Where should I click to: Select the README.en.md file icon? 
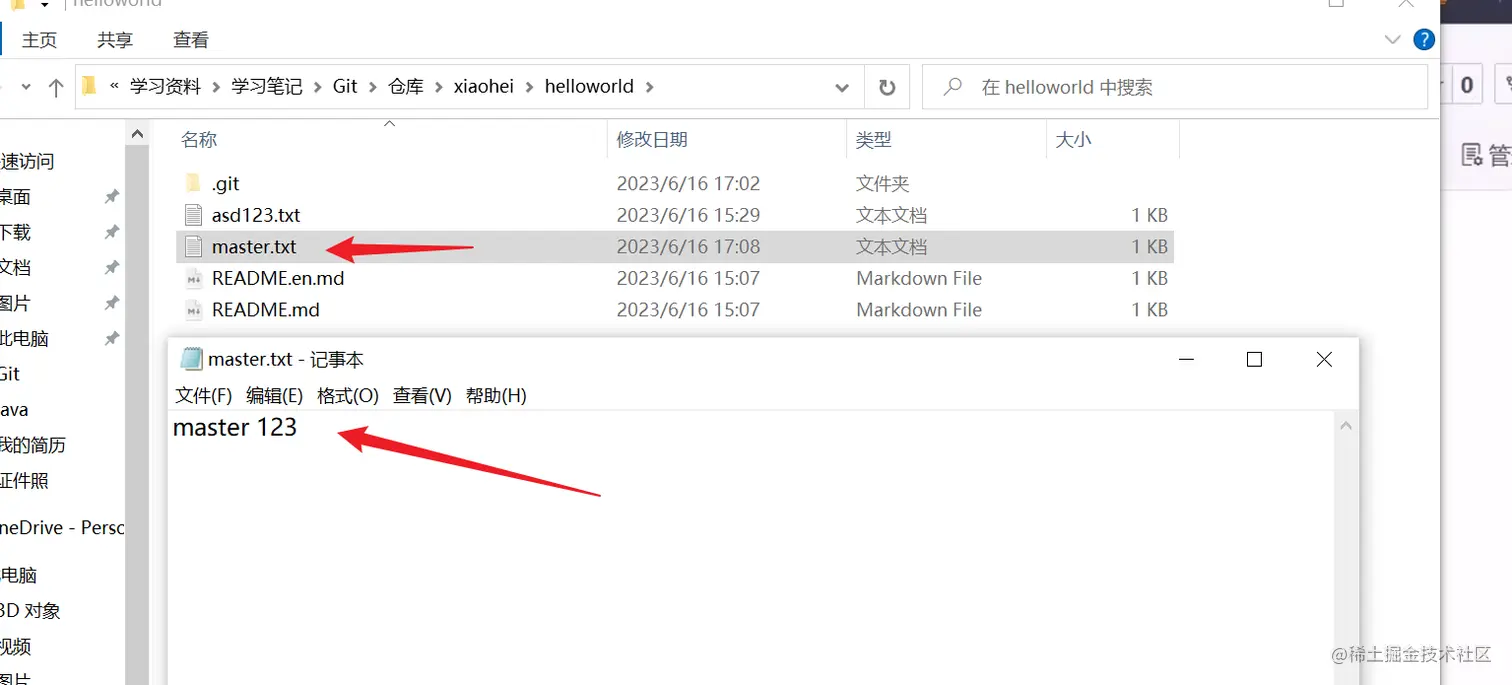pos(194,278)
